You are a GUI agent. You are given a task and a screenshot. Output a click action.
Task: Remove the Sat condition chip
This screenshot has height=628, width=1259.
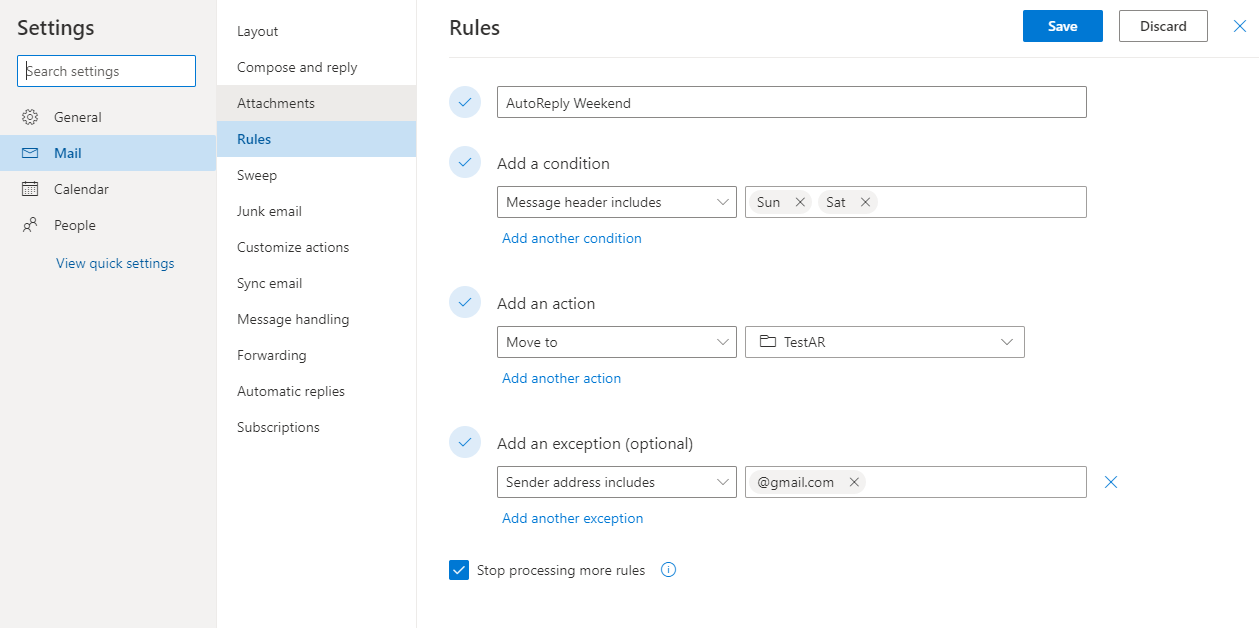[866, 201]
